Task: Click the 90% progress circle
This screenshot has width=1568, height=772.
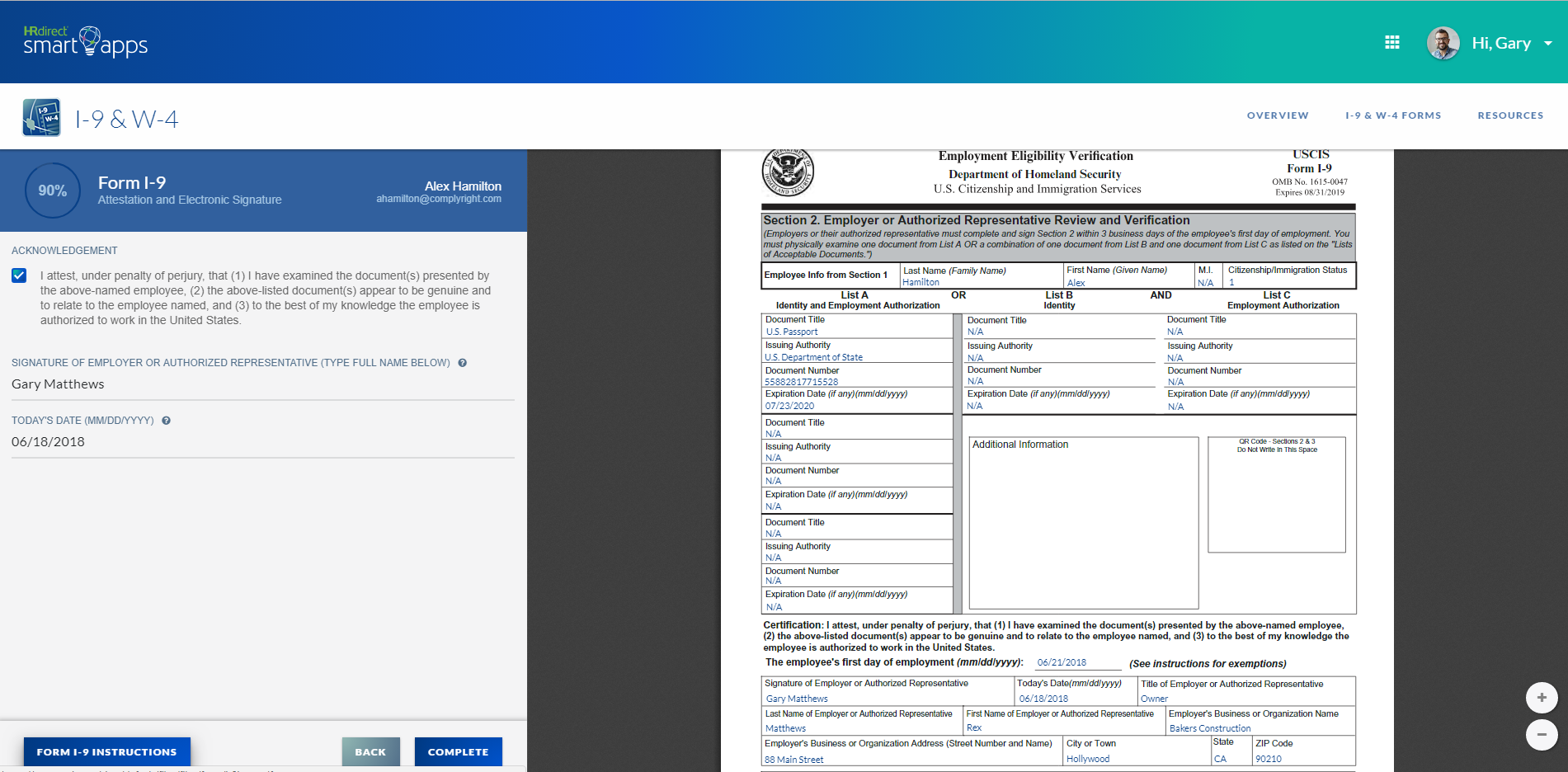Action: click(x=52, y=191)
